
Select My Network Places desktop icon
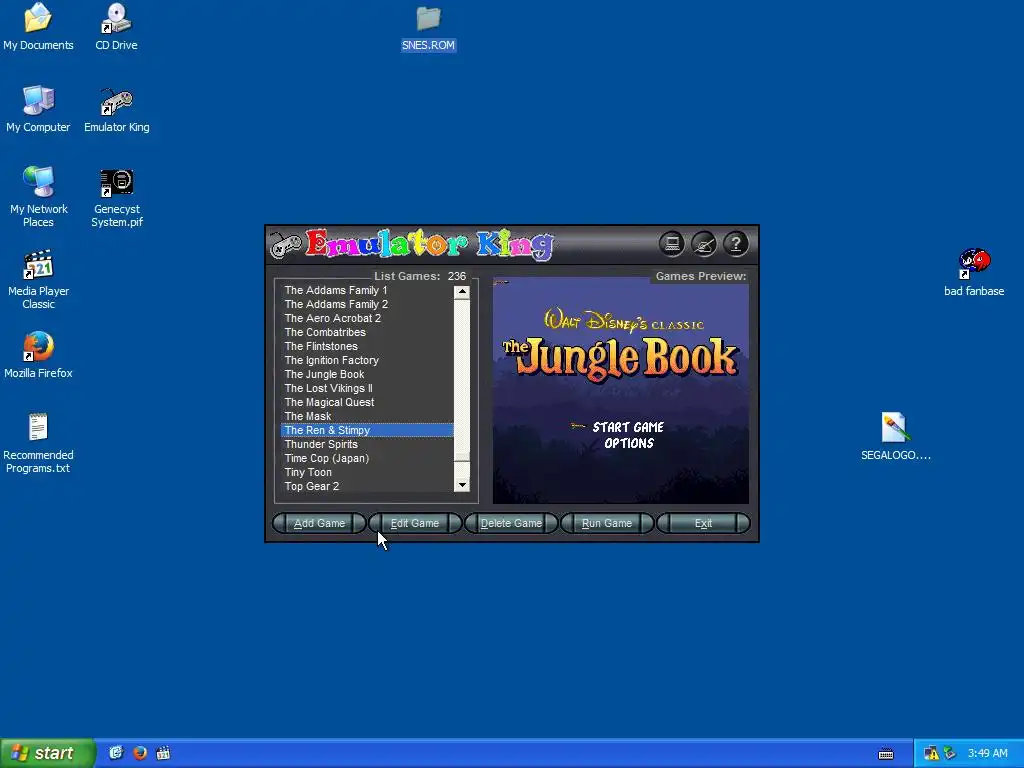tap(38, 197)
